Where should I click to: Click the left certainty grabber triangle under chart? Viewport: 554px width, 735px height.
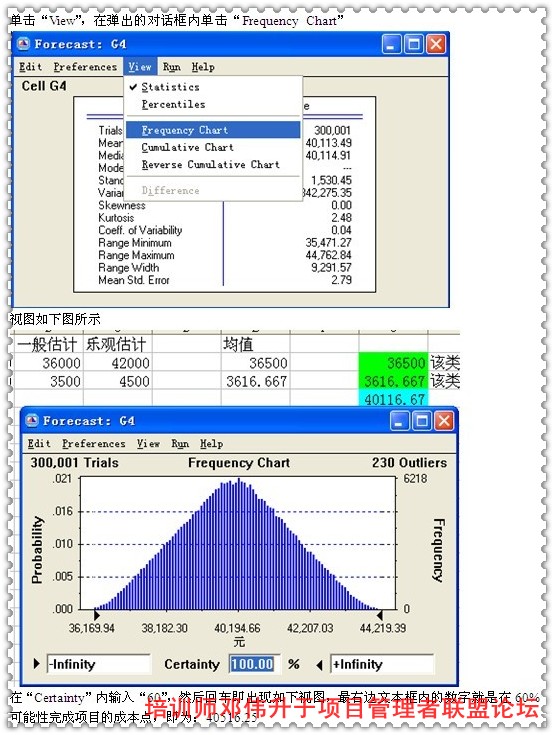(97, 615)
